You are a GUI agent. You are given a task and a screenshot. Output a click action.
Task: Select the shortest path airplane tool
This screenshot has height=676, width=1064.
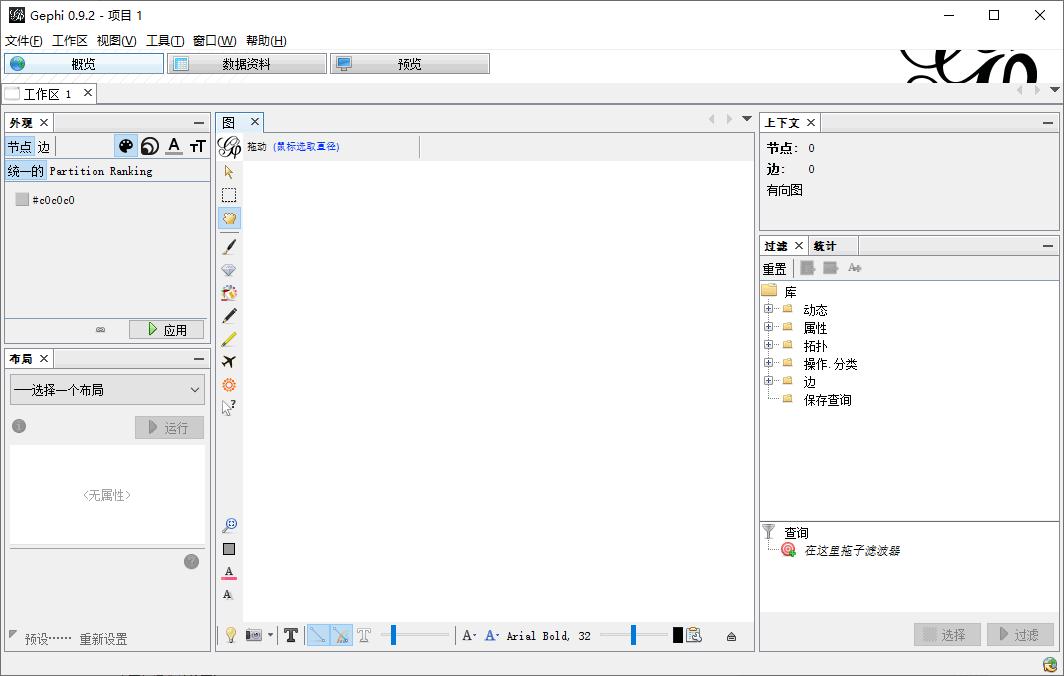click(x=229, y=362)
